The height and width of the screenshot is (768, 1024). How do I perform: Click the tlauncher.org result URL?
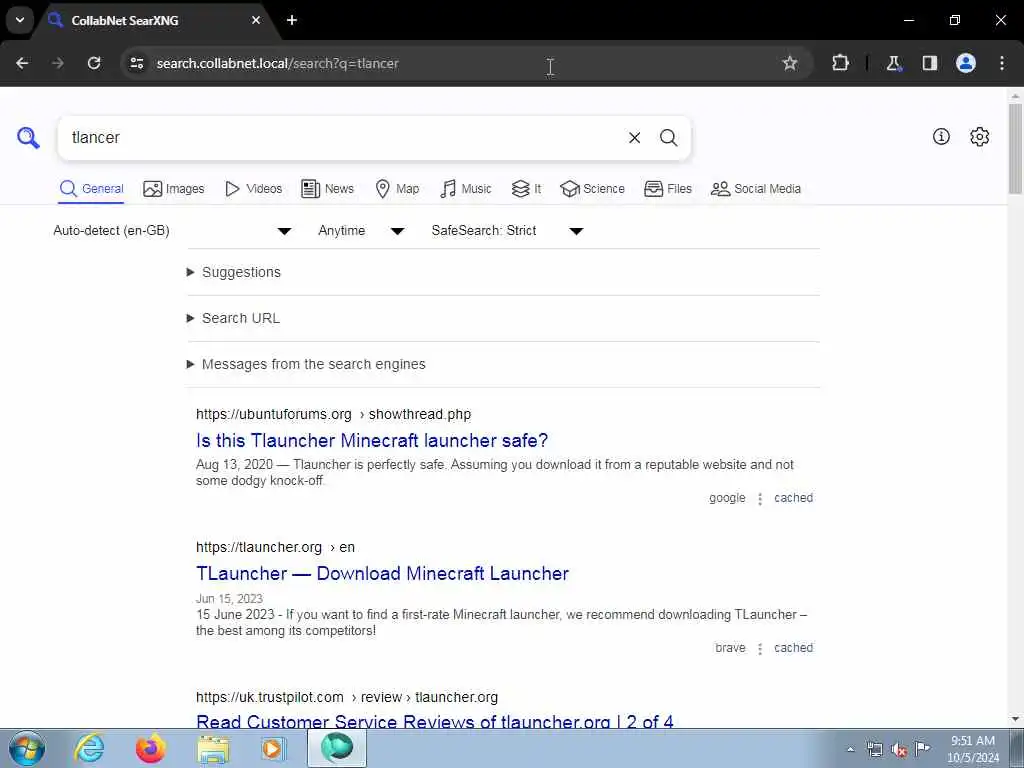click(275, 547)
